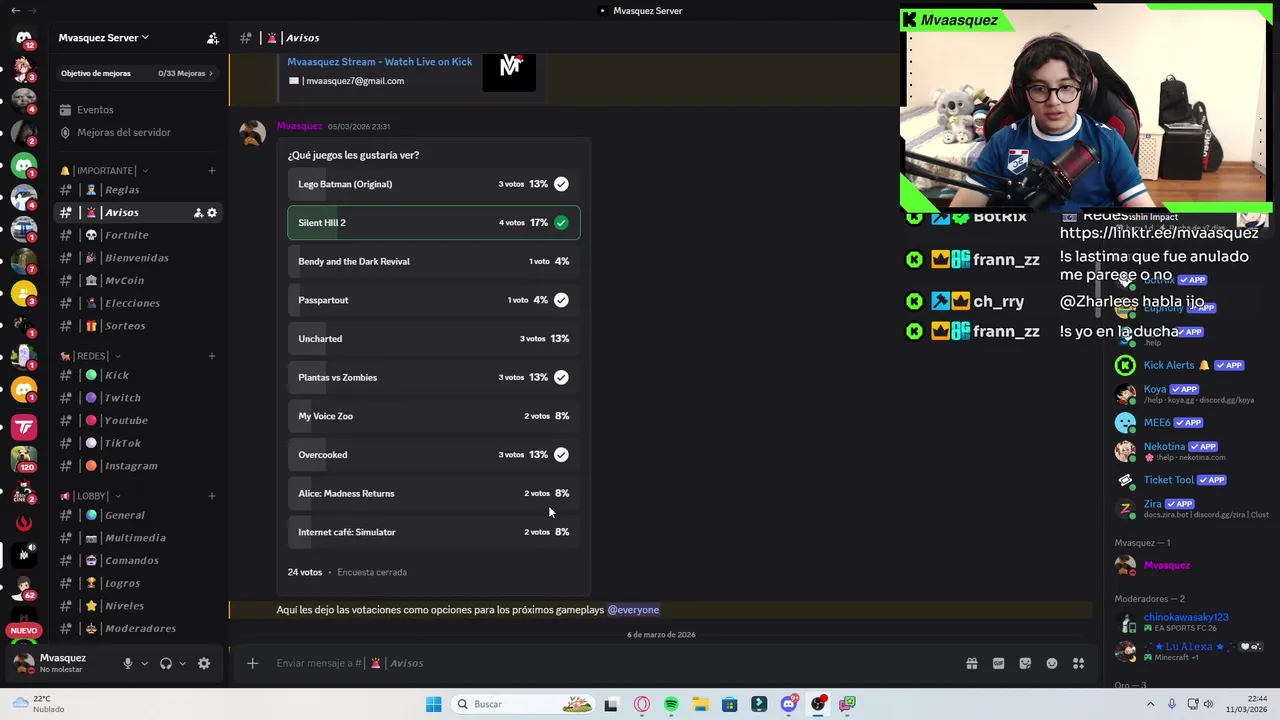The image size is (1280, 720).
Task: Click the Windows Start button
Action: tap(433, 704)
